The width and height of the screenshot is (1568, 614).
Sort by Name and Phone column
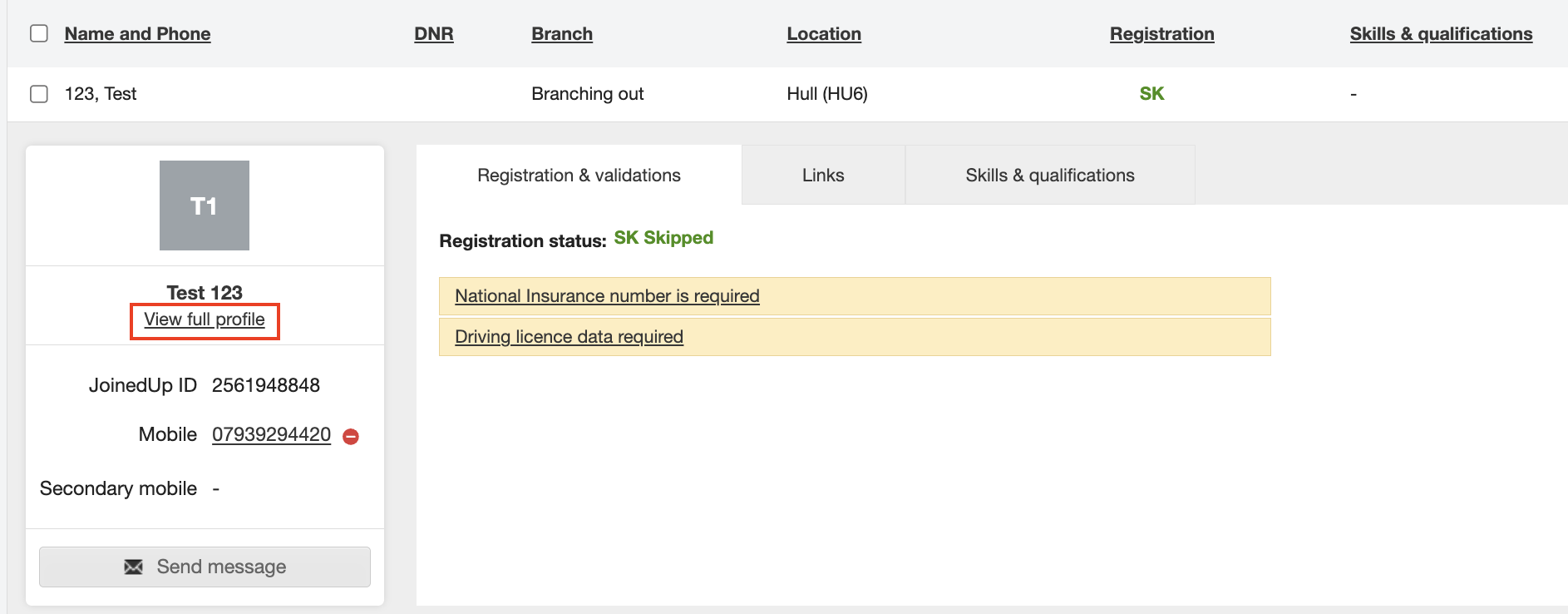click(137, 34)
